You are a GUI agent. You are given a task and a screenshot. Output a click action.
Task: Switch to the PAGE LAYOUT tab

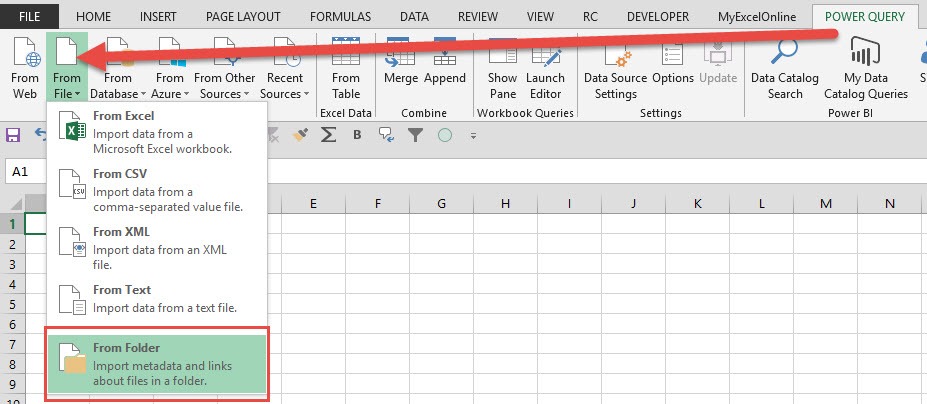243,17
